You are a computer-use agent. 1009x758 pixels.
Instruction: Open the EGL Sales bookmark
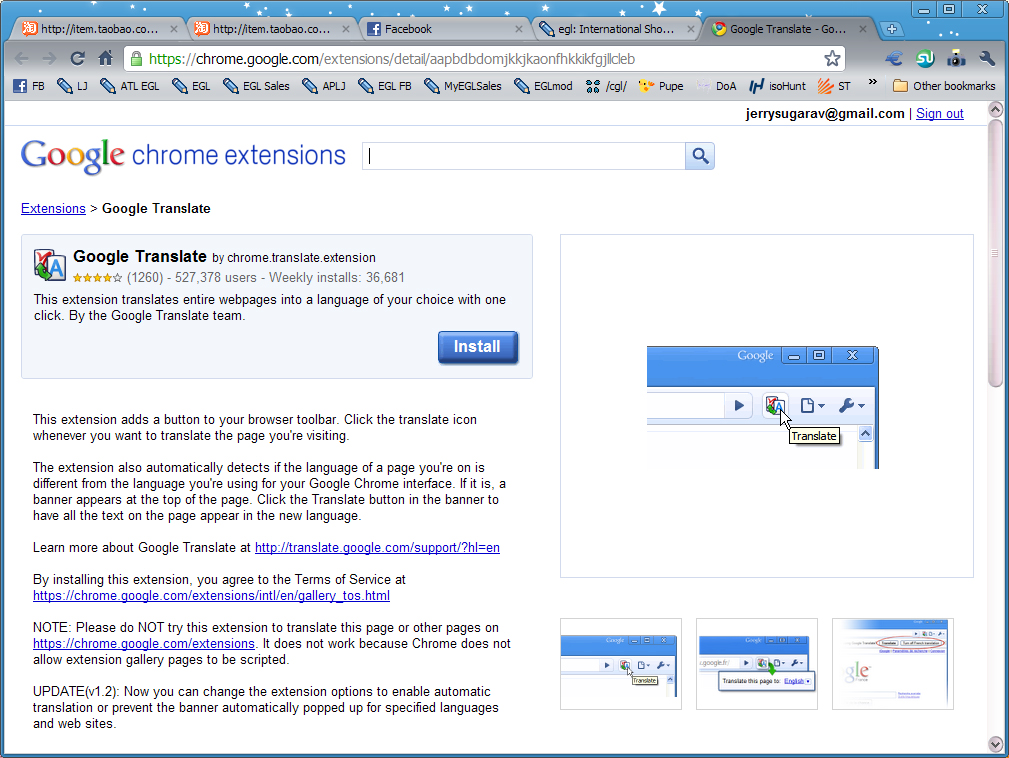(x=256, y=86)
